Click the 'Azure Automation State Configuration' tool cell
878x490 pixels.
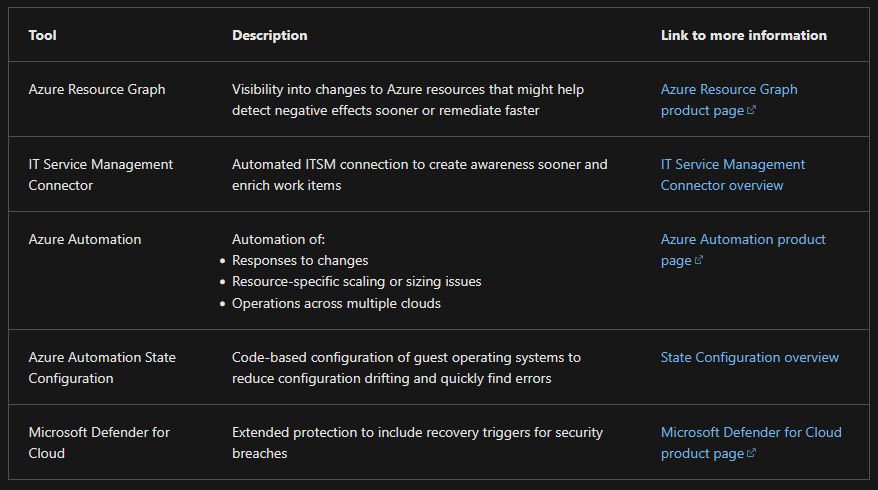102,368
